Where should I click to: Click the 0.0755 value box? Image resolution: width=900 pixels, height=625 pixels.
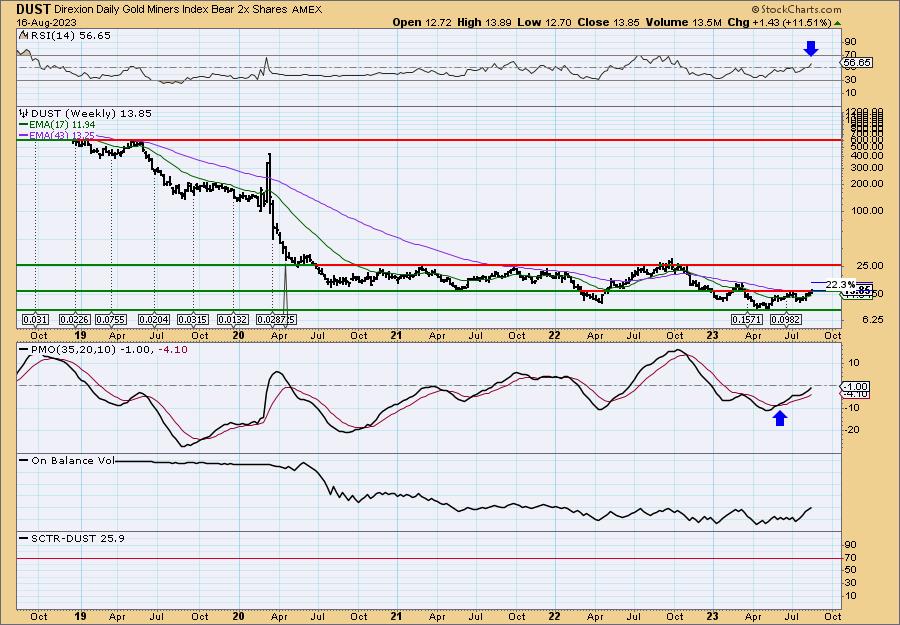(x=111, y=319)
